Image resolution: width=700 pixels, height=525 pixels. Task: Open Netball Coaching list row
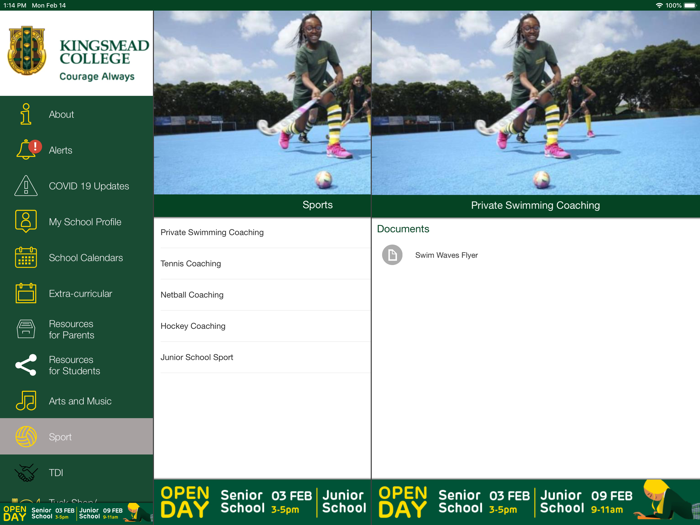coord(262,295)
